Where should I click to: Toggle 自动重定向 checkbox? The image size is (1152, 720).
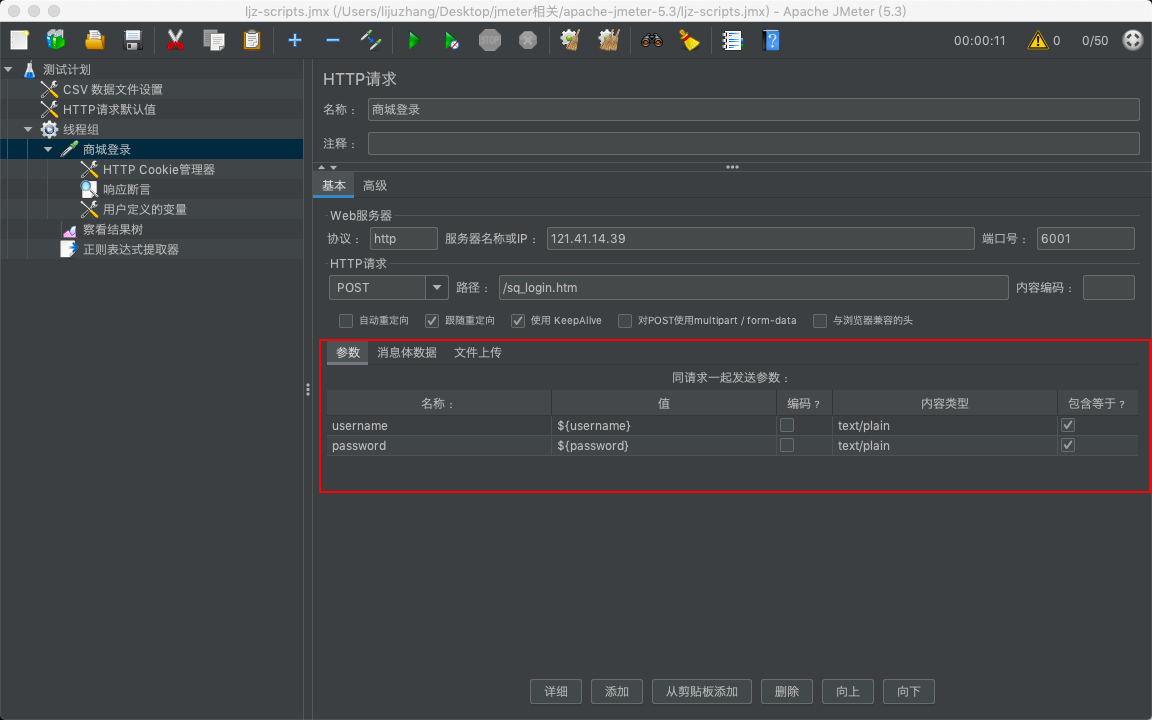(x=345, y=320)
